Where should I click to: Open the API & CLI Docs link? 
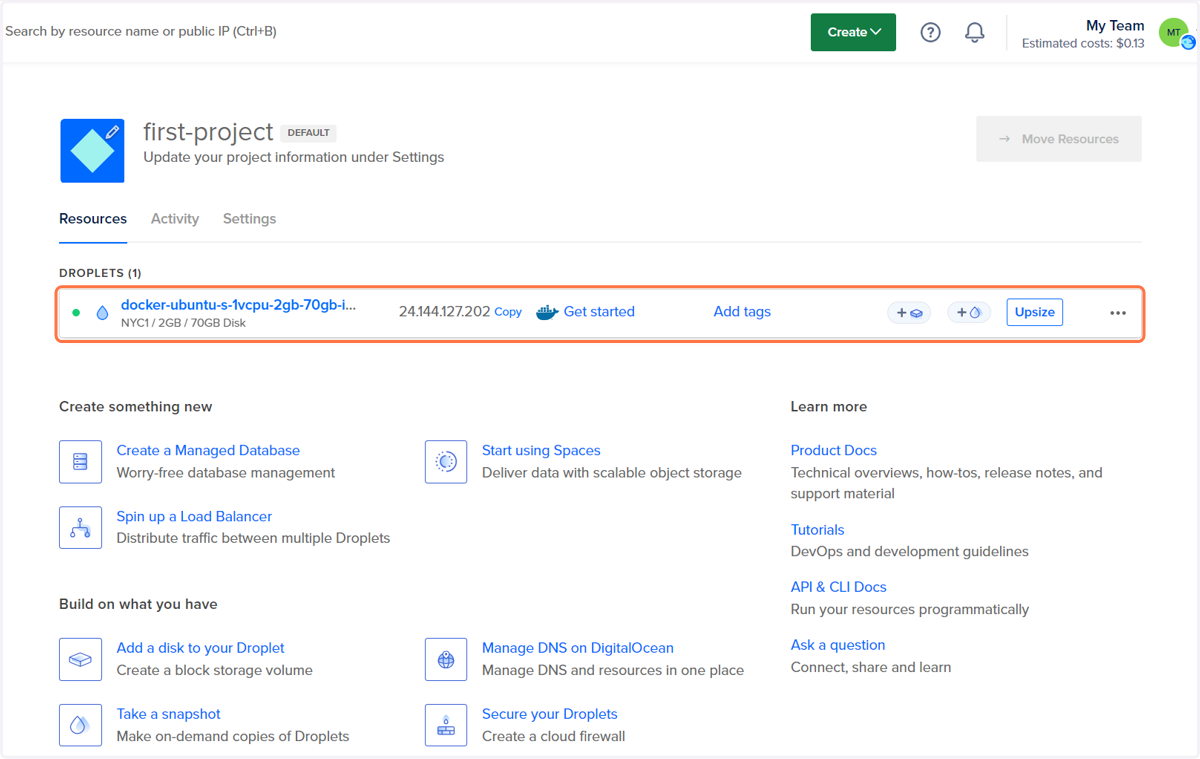(x=838, y=587)
